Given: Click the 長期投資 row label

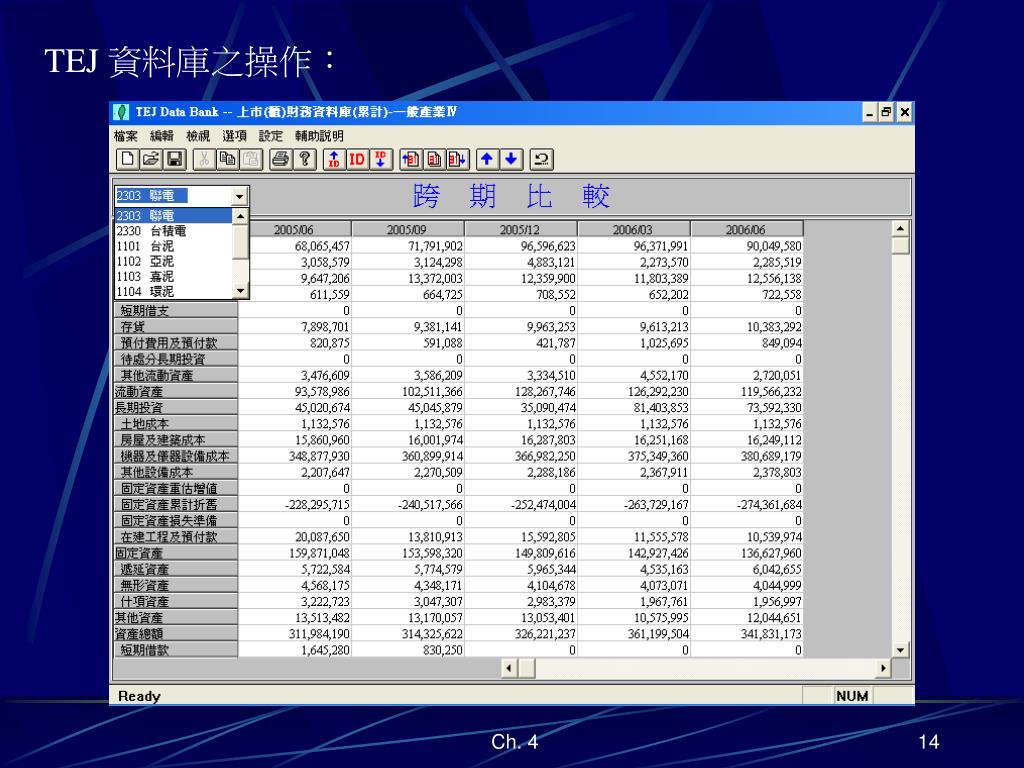Looking at the screenshot, I should click(x=176, y=408).
